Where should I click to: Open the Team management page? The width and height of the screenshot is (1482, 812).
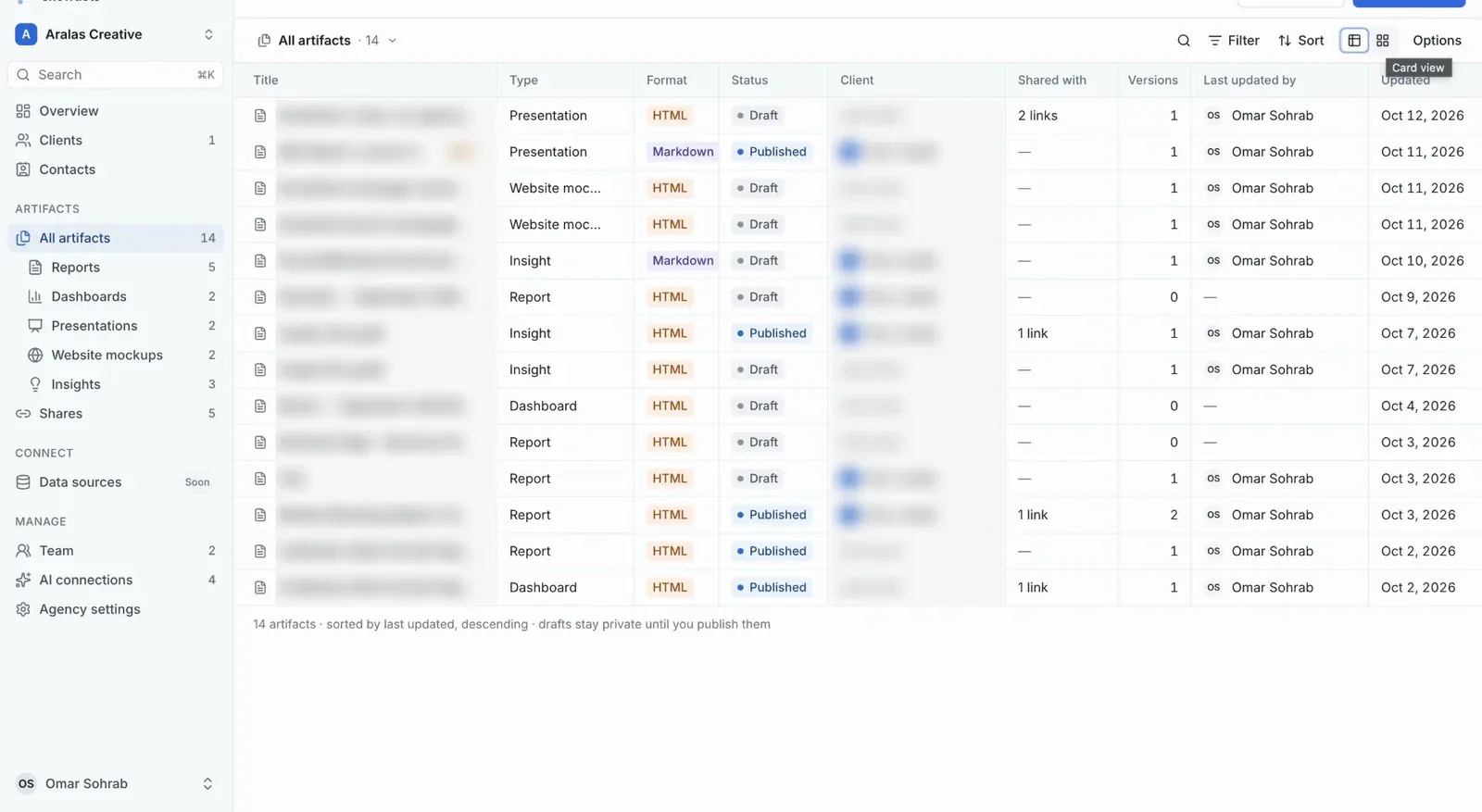116,551
